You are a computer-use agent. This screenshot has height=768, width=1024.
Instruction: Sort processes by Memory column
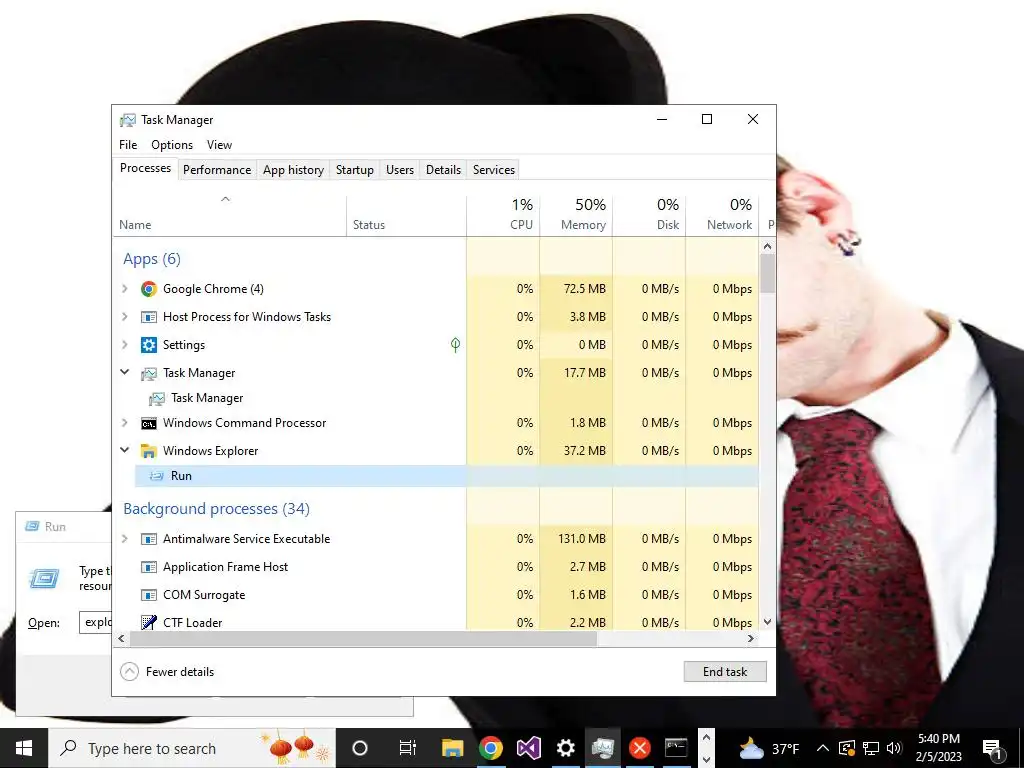click(x=576, y=215)
